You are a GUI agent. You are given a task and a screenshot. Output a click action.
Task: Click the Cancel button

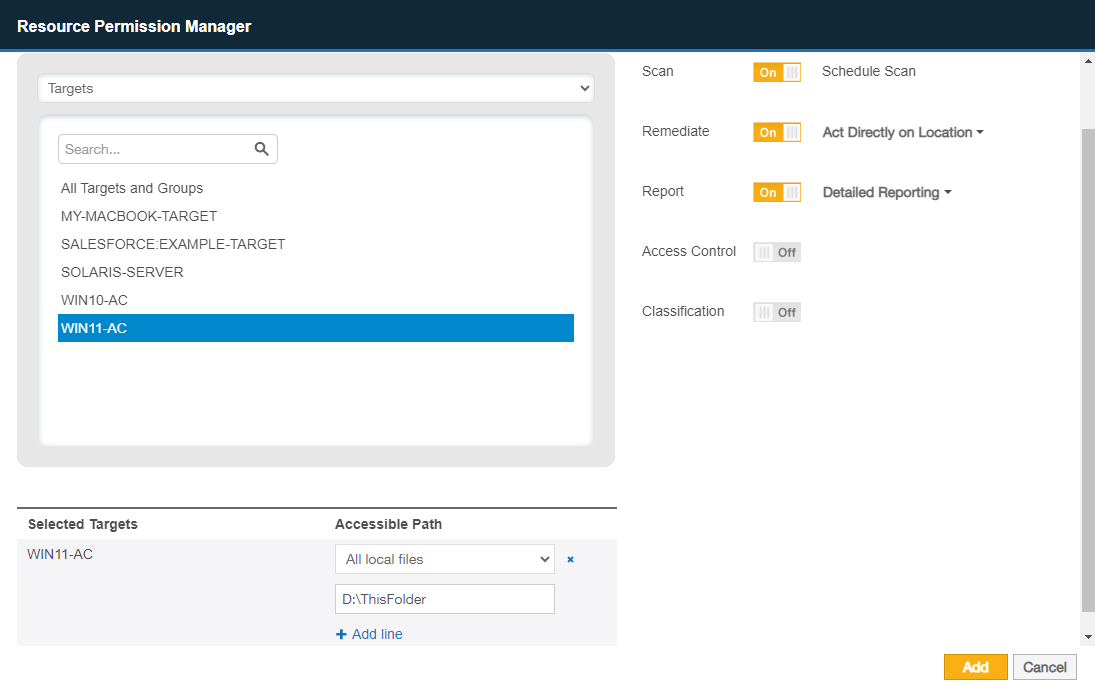(x=1044, y=666)
